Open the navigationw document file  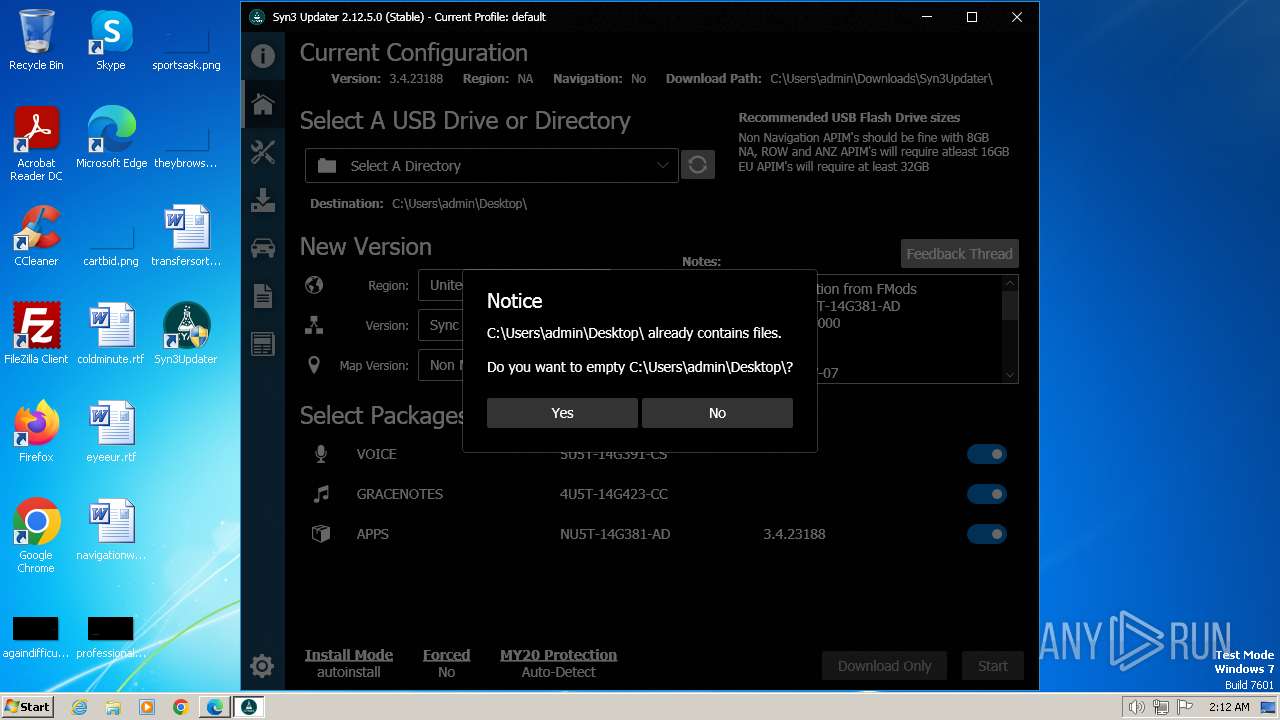(x=111, y=530)
